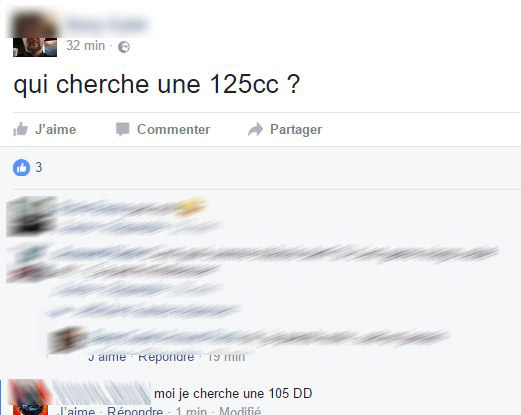This screenshot has height=415, width=521.
Task: Like the 105 DD comment via J'aime
Action: click(76, 410)
